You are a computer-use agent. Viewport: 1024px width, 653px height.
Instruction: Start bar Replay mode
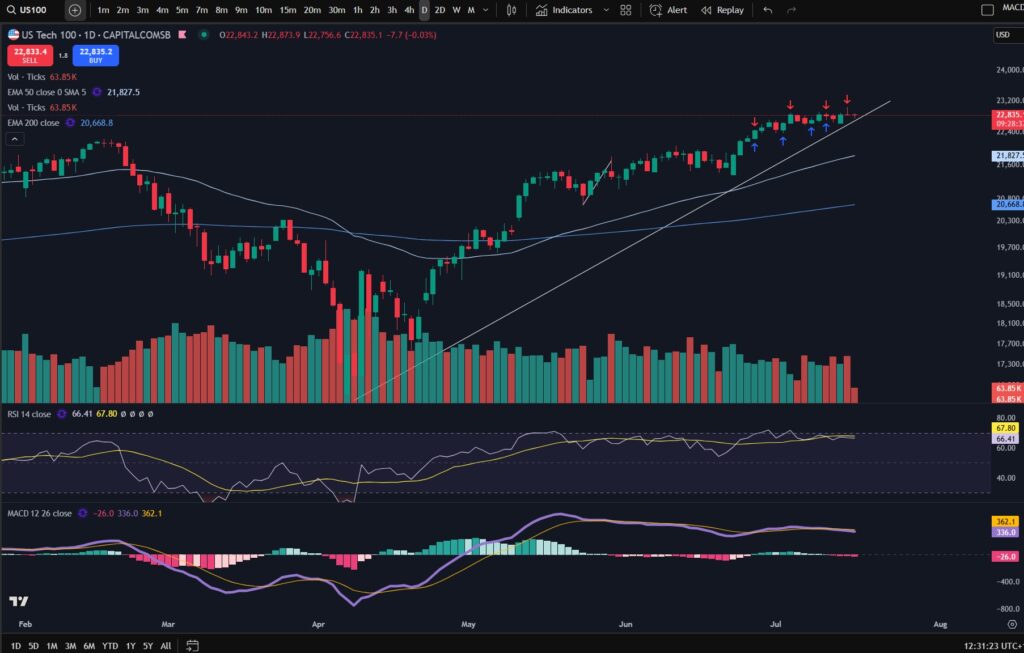pos(722,10)
